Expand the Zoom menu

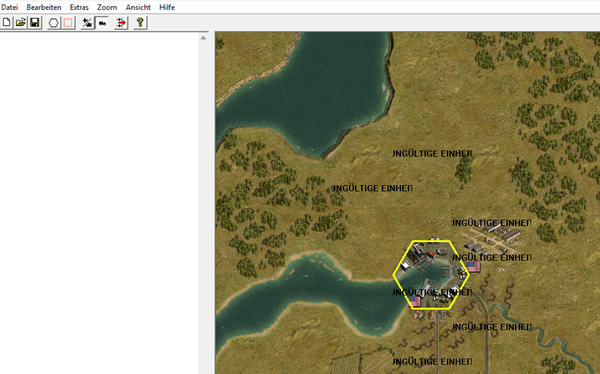[107, 7]
